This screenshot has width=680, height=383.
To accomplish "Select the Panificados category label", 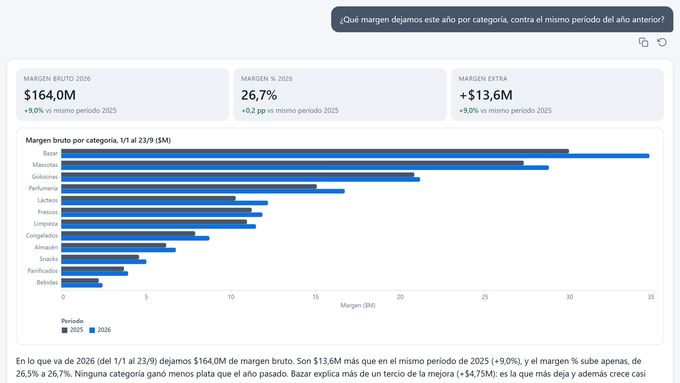I will [42, 270].
